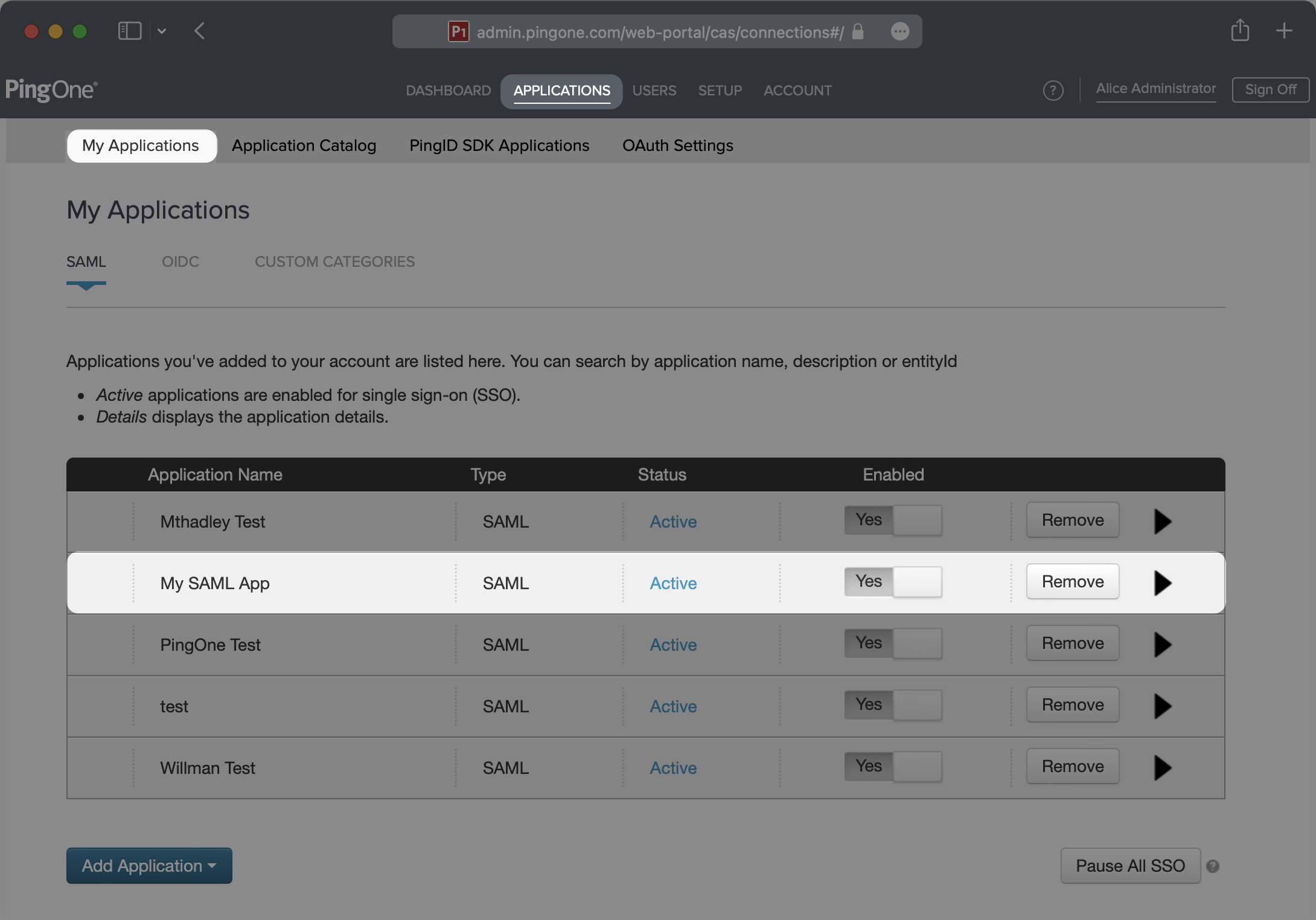Disable the Mthadley Test enabled toggle
This screenshot has width=1316, height=920.
893,520
